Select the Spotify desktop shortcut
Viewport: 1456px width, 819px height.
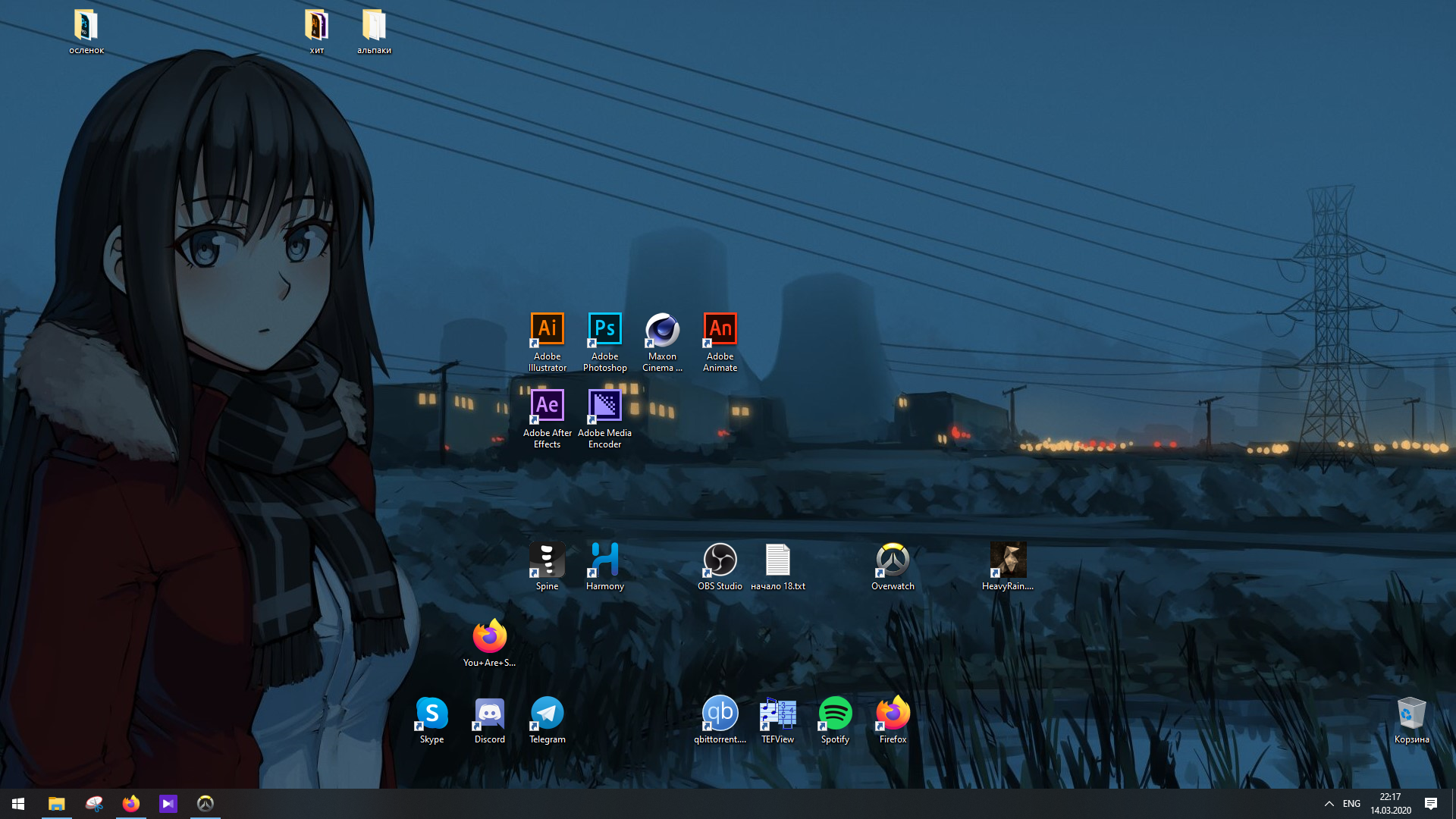point(835,720)
